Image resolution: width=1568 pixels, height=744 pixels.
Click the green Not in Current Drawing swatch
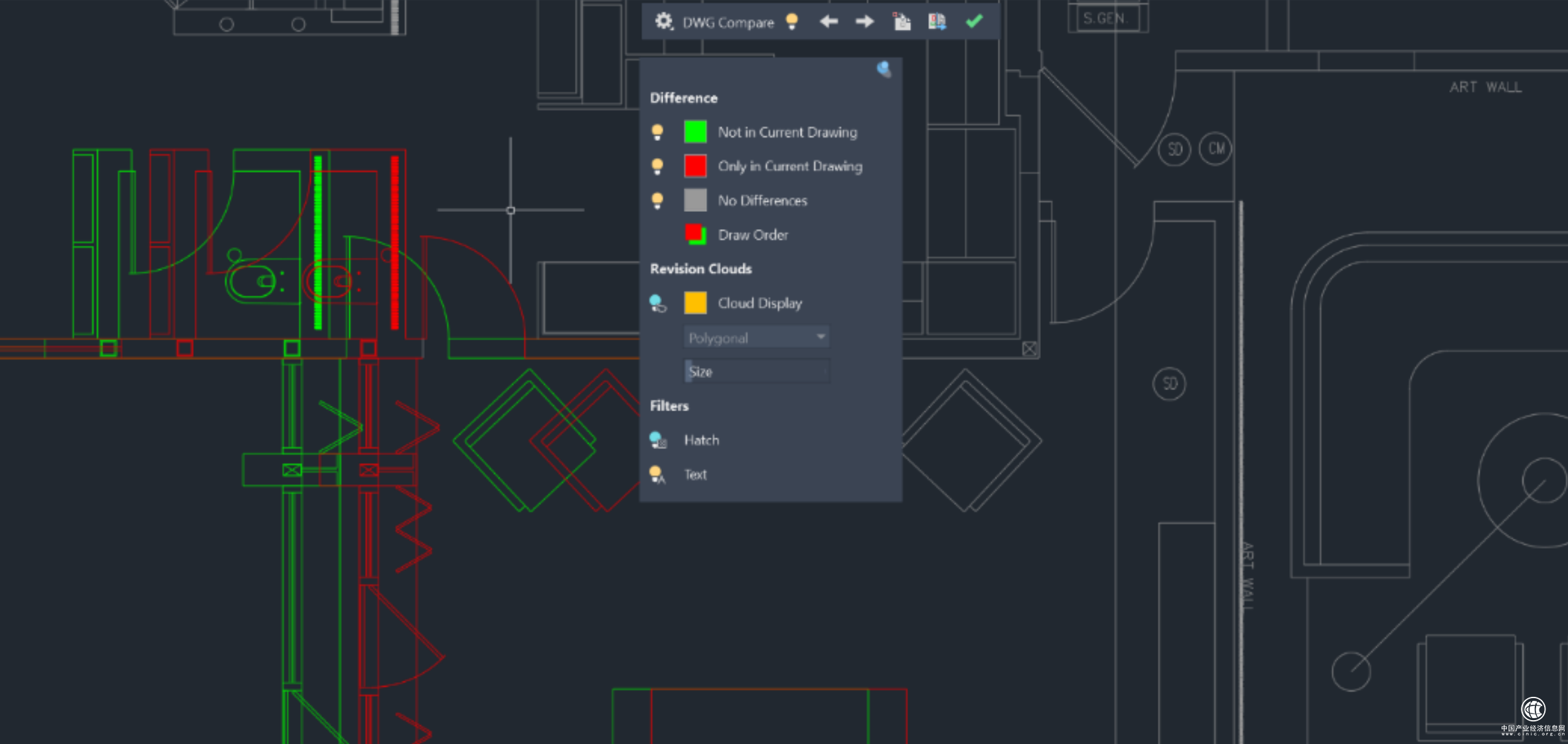(695, 132)
